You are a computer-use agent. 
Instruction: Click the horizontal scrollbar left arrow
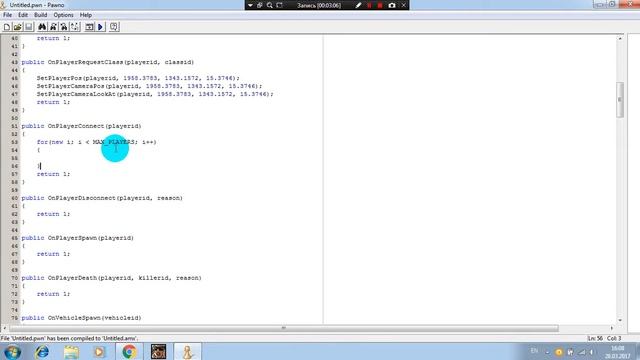coord(4,328)
